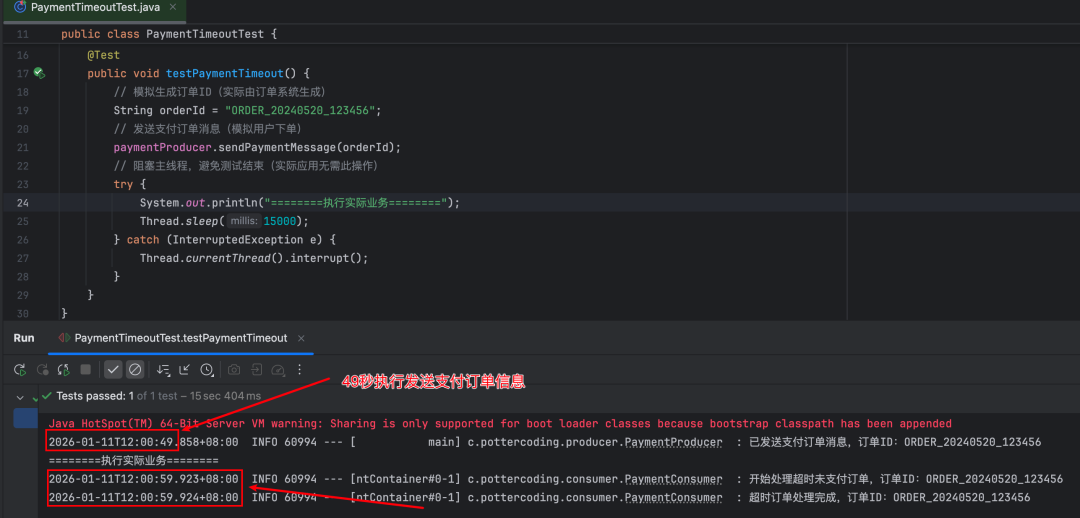
Task: Click the 阻塞主线程 comment on line 22
Action: point(246,166)
